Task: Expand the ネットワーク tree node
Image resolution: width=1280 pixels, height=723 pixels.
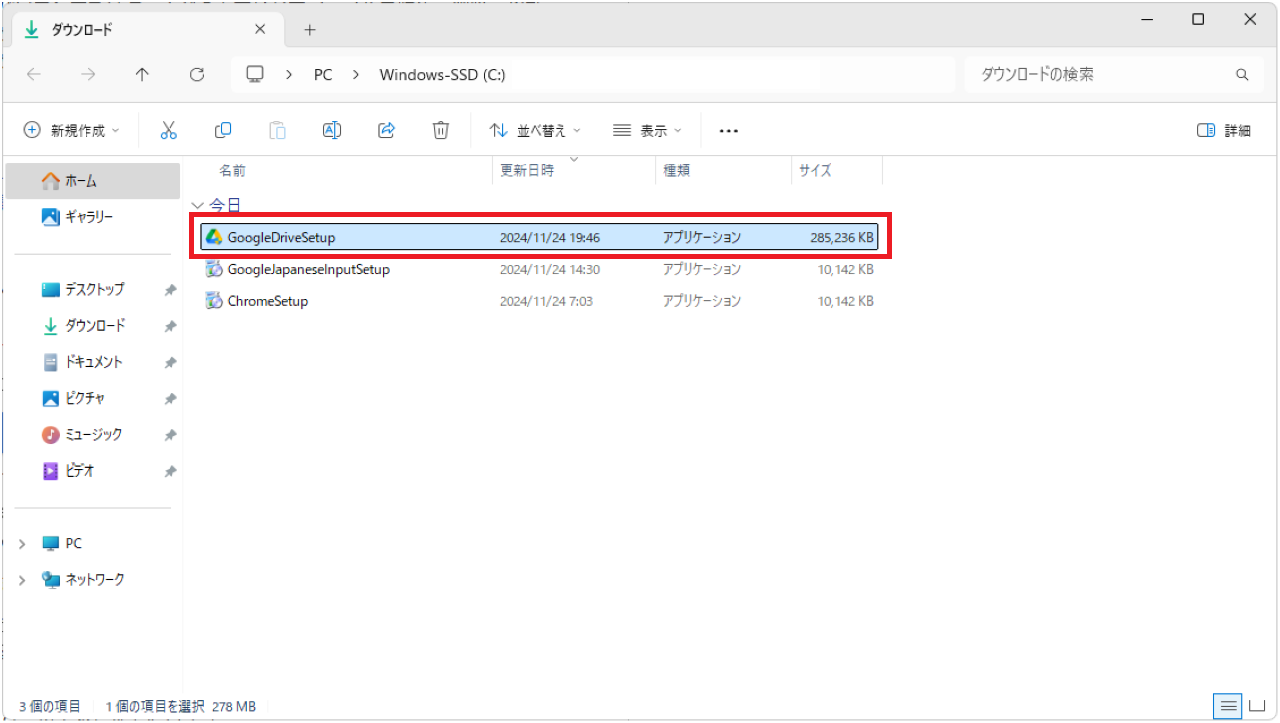Action: tap(22, 580)
